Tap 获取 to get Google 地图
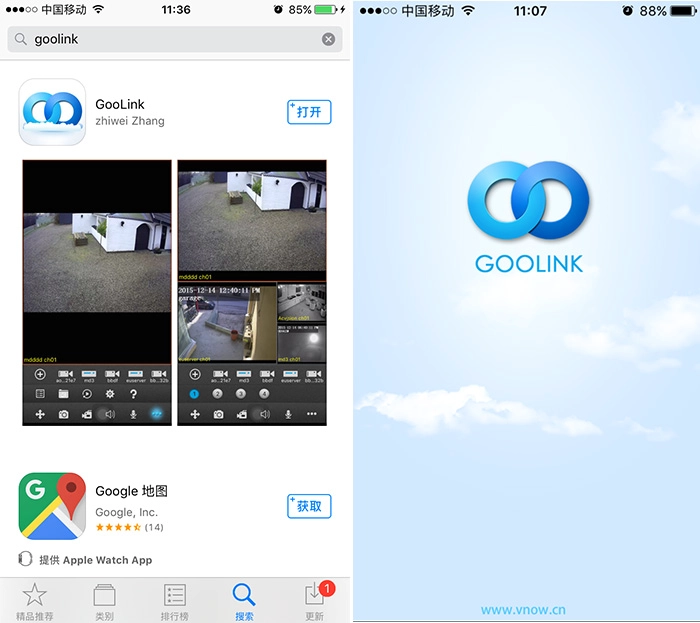 coord(309,506)
